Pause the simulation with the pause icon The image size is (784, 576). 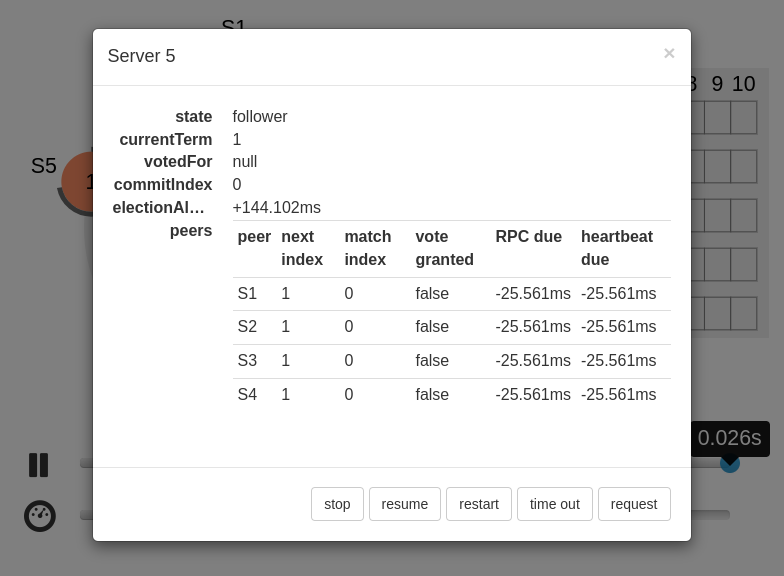pyautogui.click(x=39, y=465)
